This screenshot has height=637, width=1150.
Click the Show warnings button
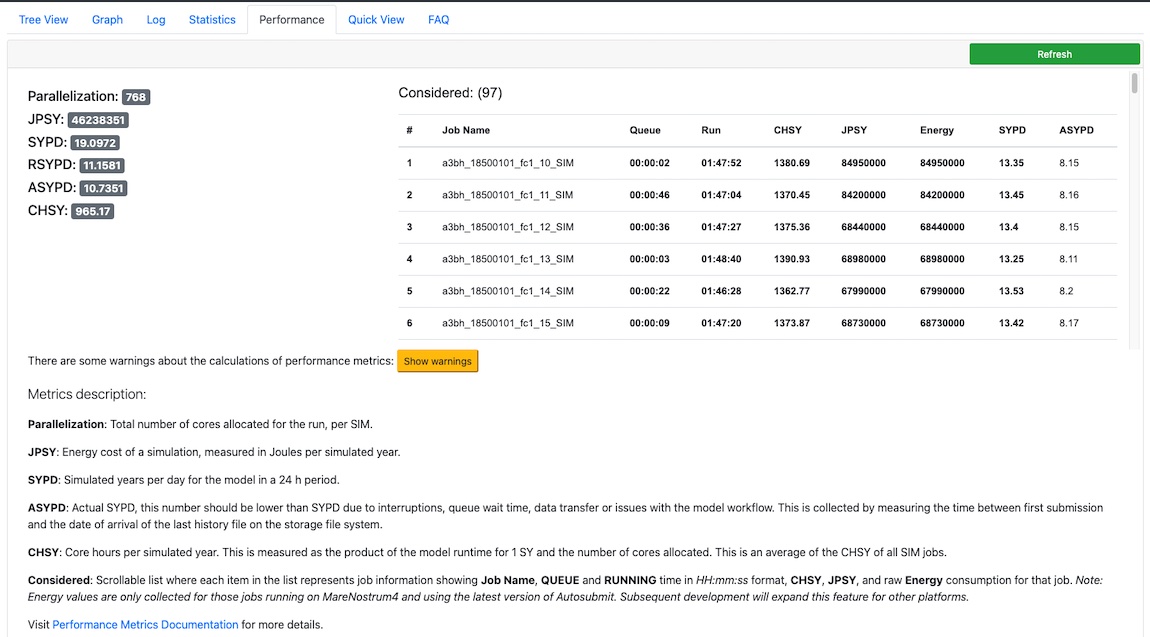(x=437, y=361)
